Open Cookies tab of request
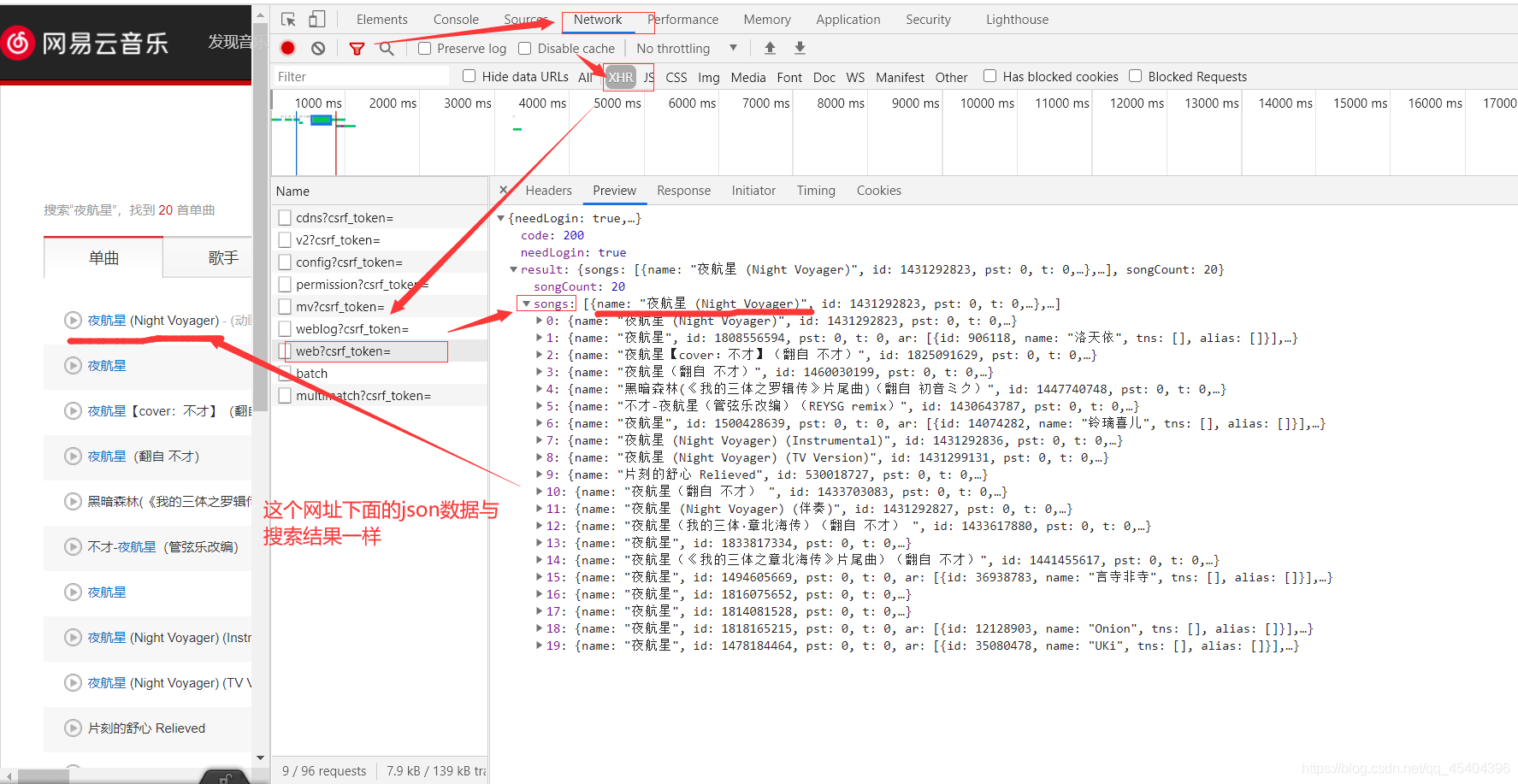Viewport: 1518px width, 784px height. 878,191
